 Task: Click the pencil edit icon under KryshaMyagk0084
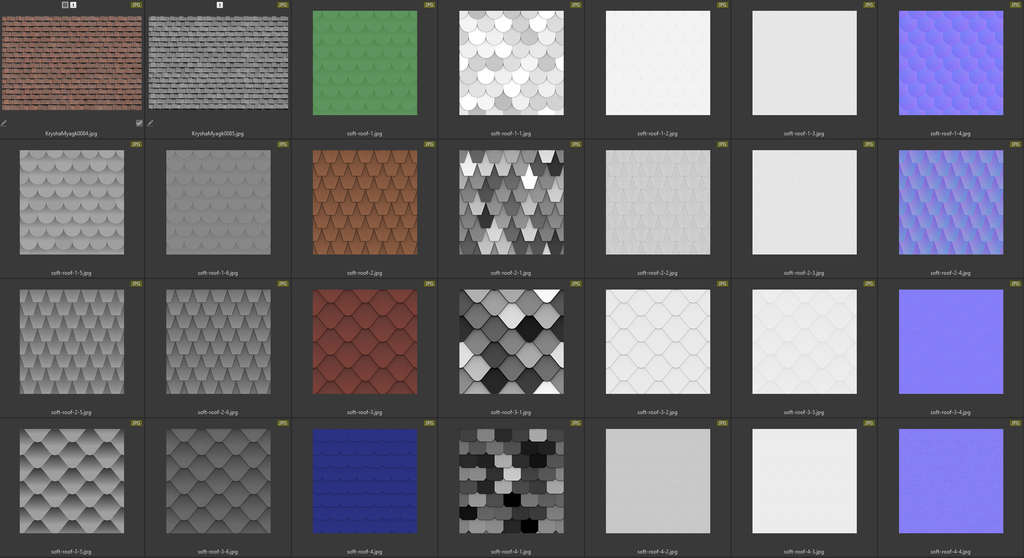click(x=4, y=123)
